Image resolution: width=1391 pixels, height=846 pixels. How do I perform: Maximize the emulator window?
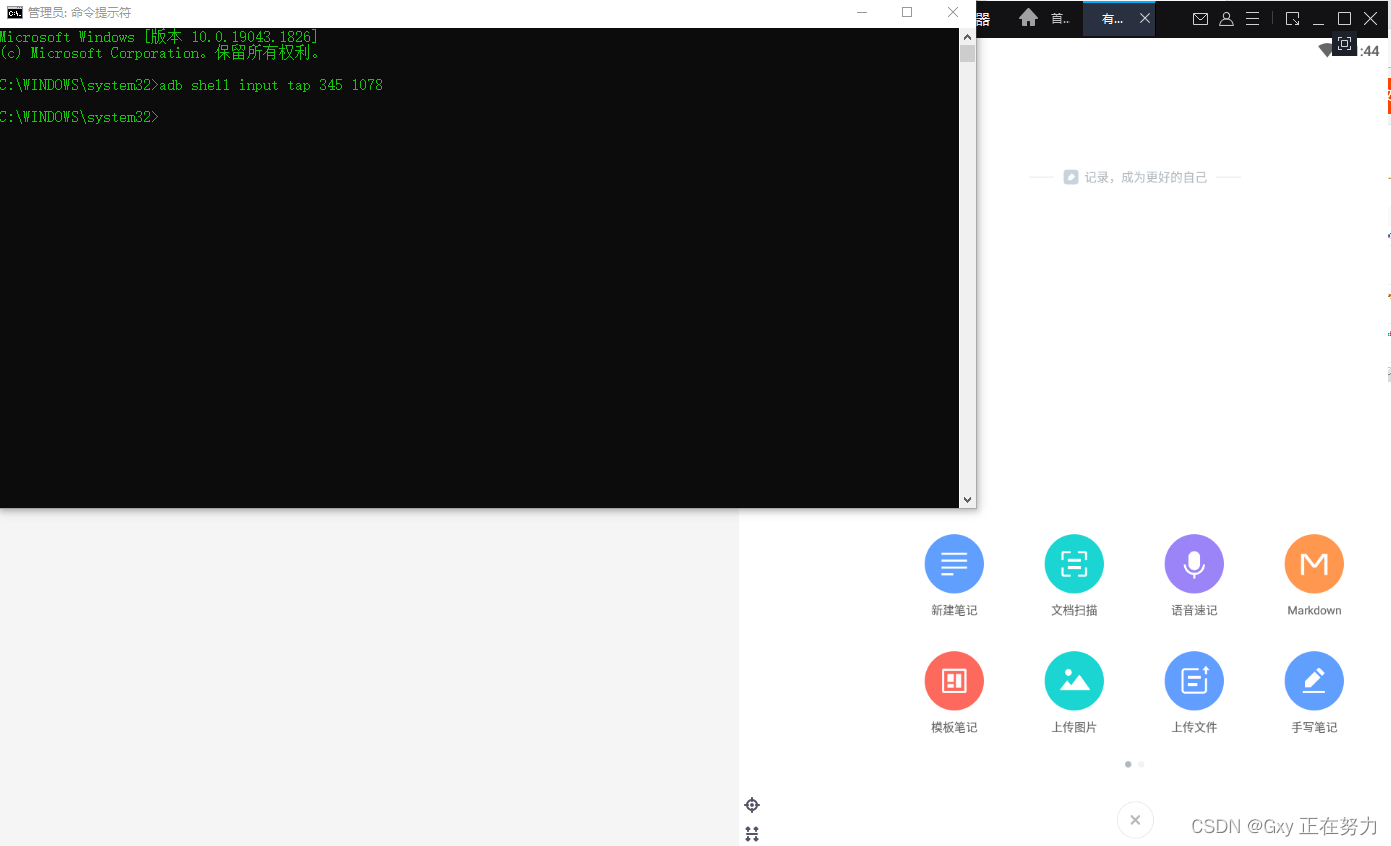click(x=1344, y=19)
